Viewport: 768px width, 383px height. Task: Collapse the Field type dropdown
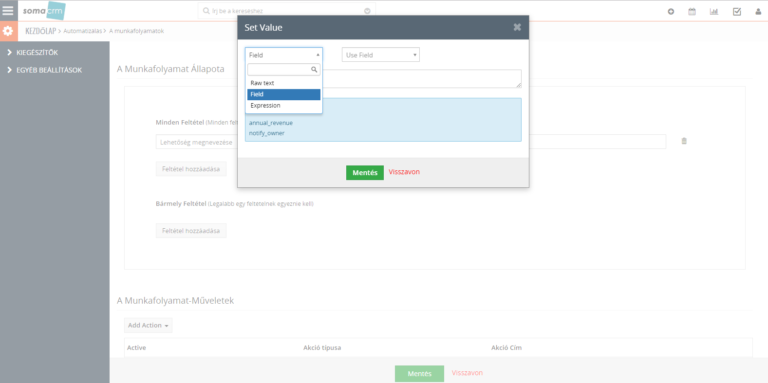pos(284,55)
